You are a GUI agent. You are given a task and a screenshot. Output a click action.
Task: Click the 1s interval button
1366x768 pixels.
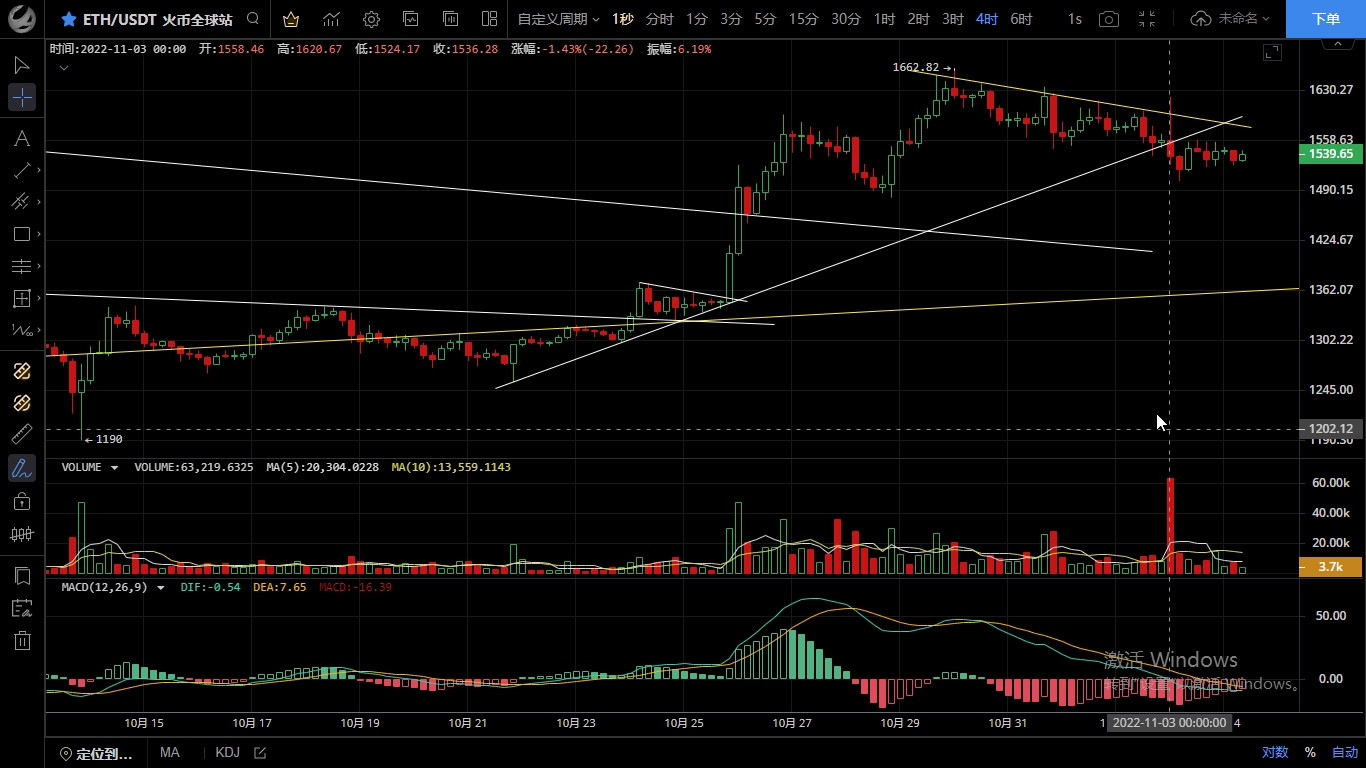pos(1074,19)
